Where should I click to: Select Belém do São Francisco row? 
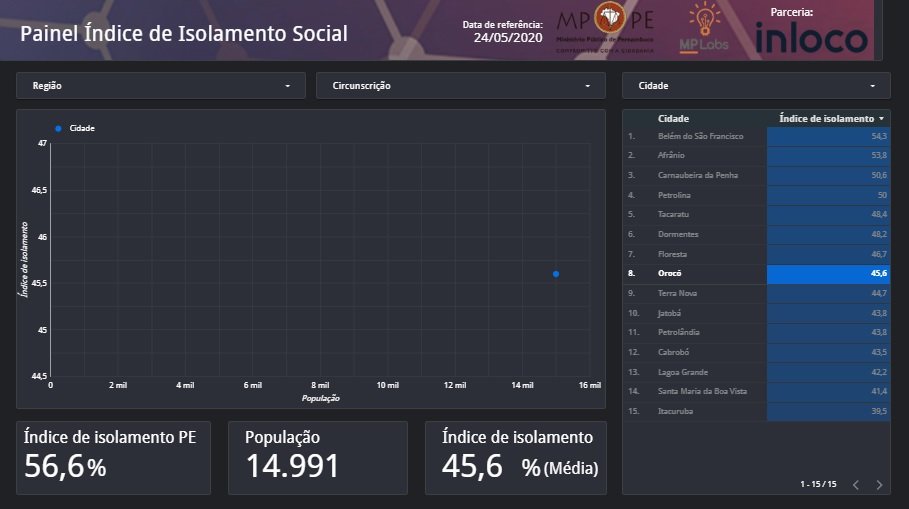700,136
